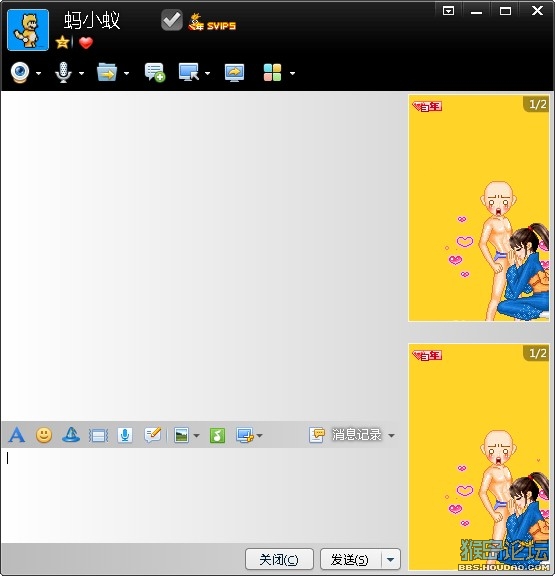The image size is (555, 576).
Task: Click the green music note icon
Action: tap(217, 436)
